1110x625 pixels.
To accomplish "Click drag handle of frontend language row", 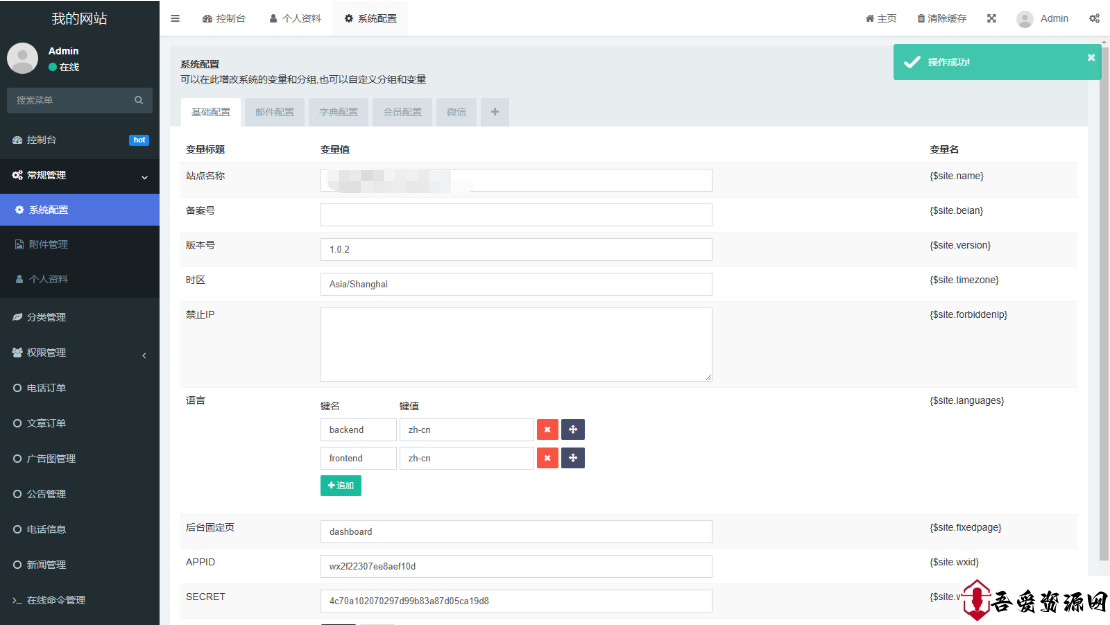I will point(573,458).
